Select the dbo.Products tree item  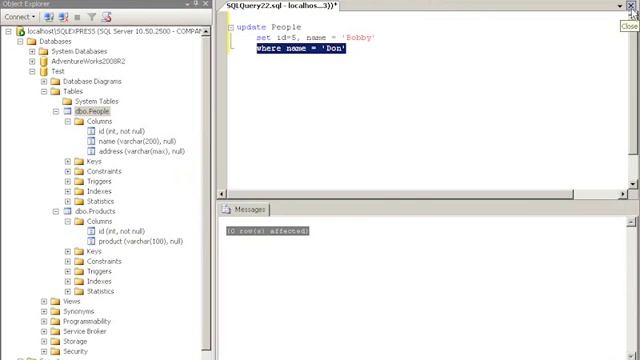(95, 211)
